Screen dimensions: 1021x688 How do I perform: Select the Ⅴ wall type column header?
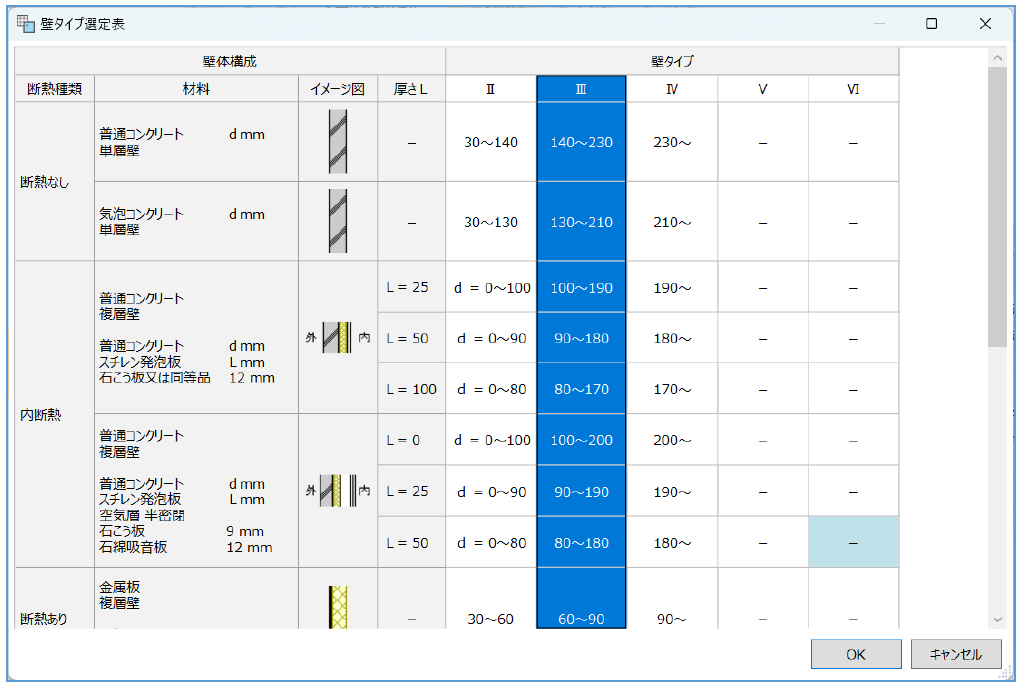(763, 89)
